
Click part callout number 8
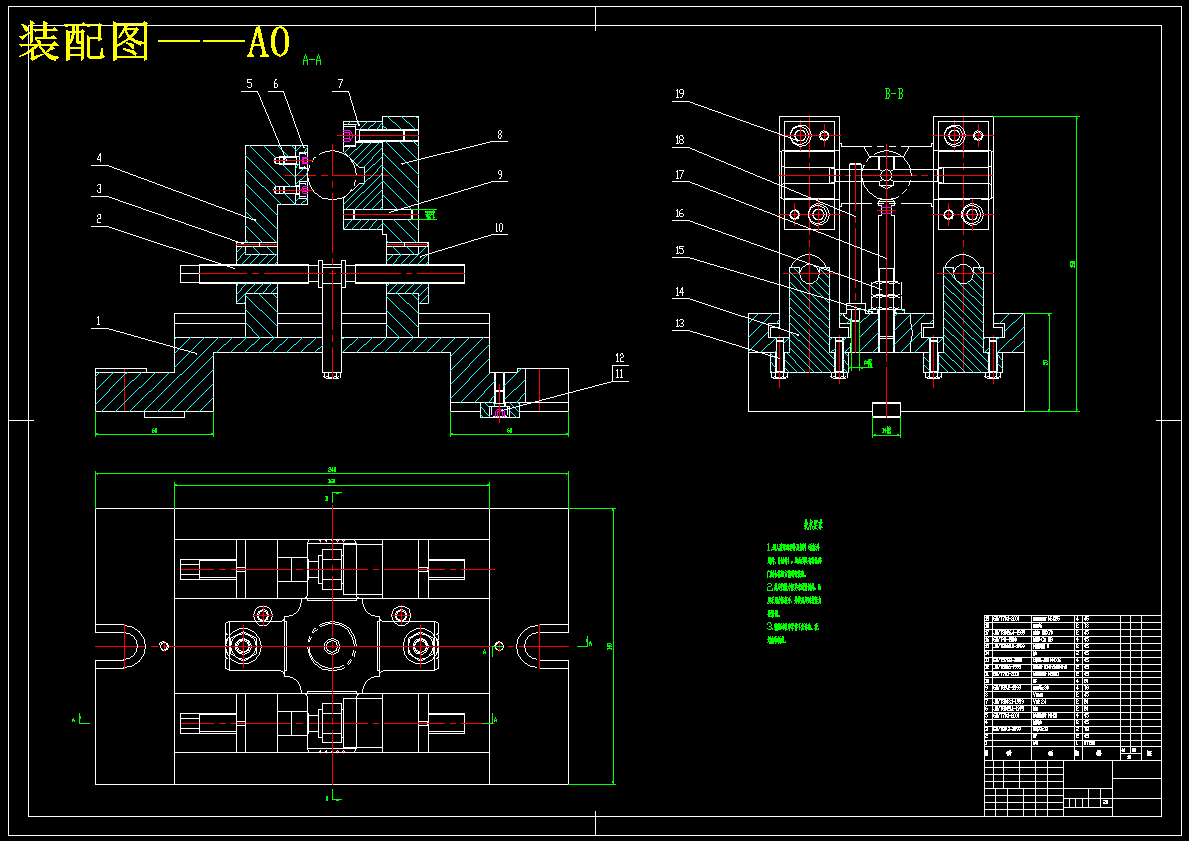coord(499,135)
